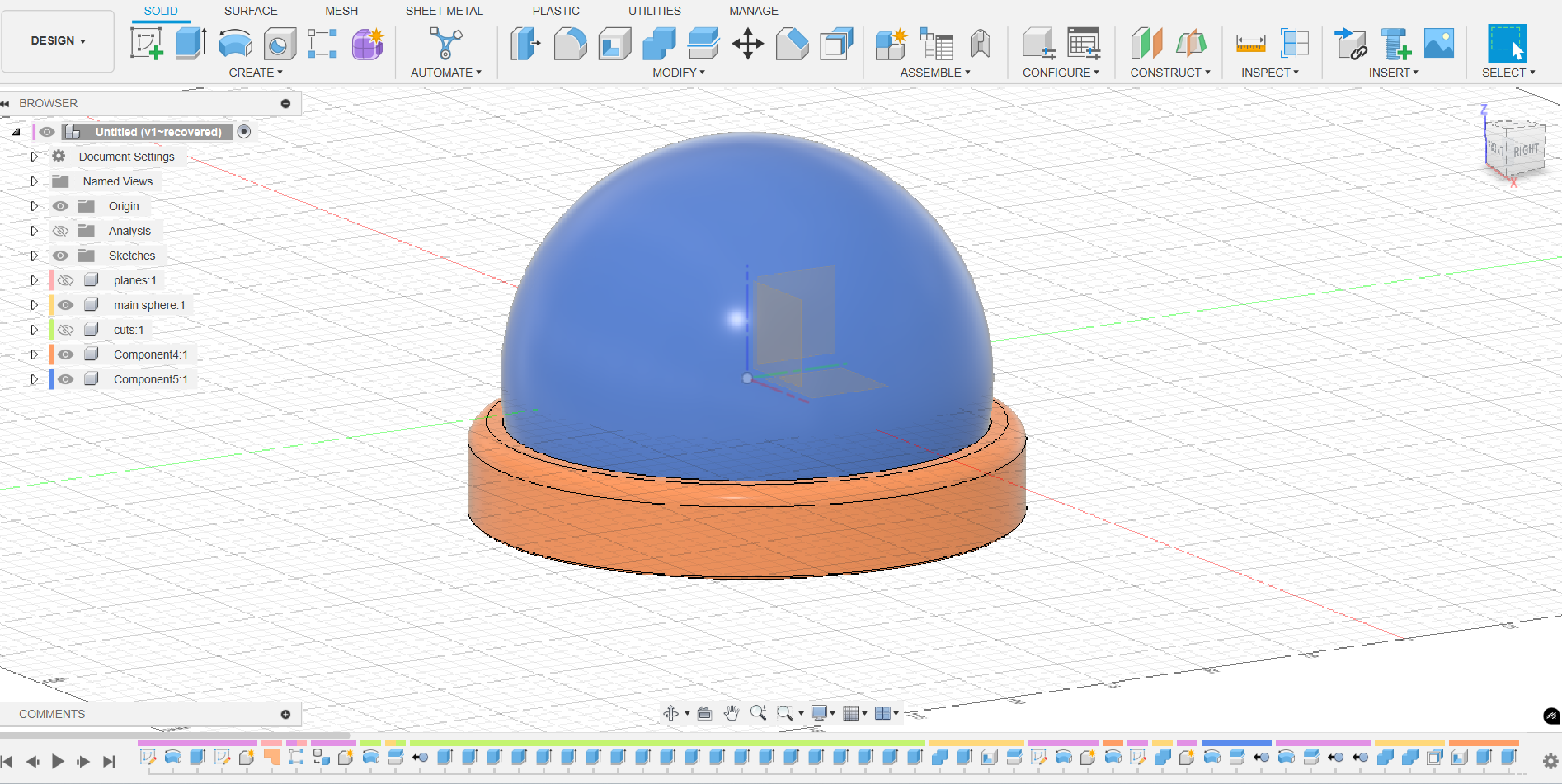The height and width of the screenshot is (784, 1562).
Task: Toggle Sketches folder visibility
Action: [x=60, y=256]
